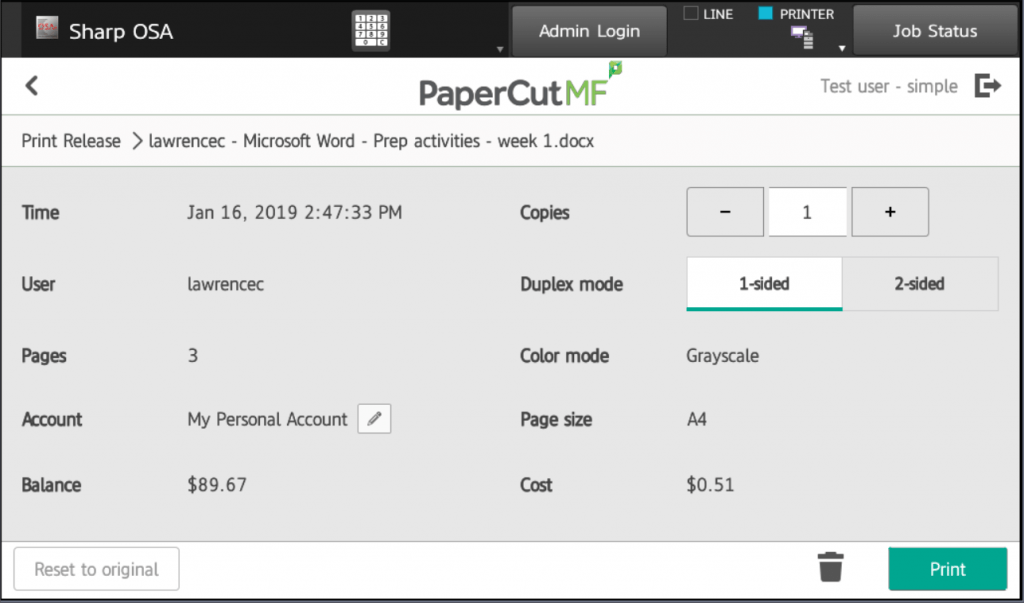Click the copies count field
Viewport: 1024px width, 603px height.
click(x=807, y=212)
